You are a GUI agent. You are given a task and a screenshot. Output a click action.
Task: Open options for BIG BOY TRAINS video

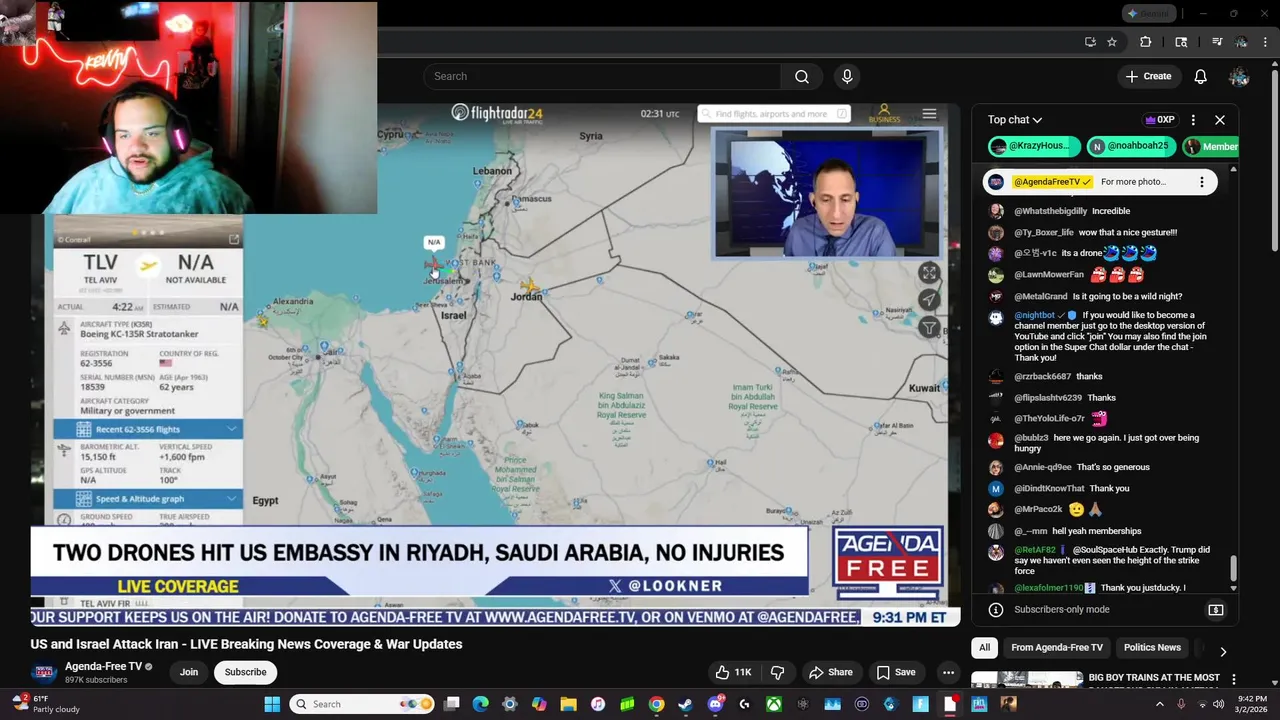click(1234, 679)
